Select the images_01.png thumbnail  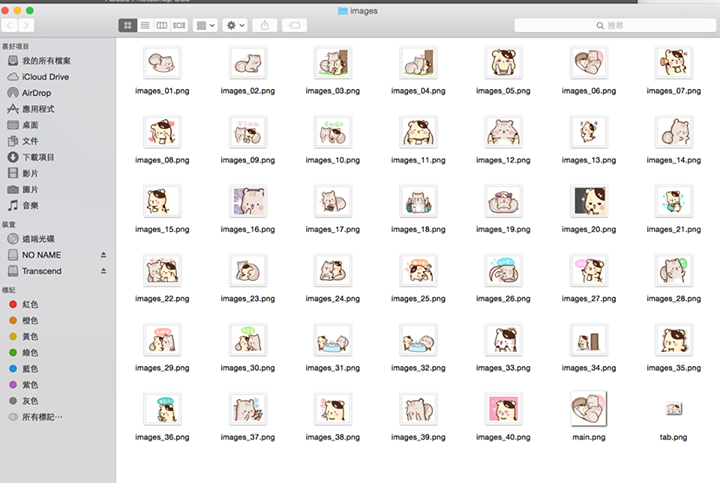tap(162, 62)
